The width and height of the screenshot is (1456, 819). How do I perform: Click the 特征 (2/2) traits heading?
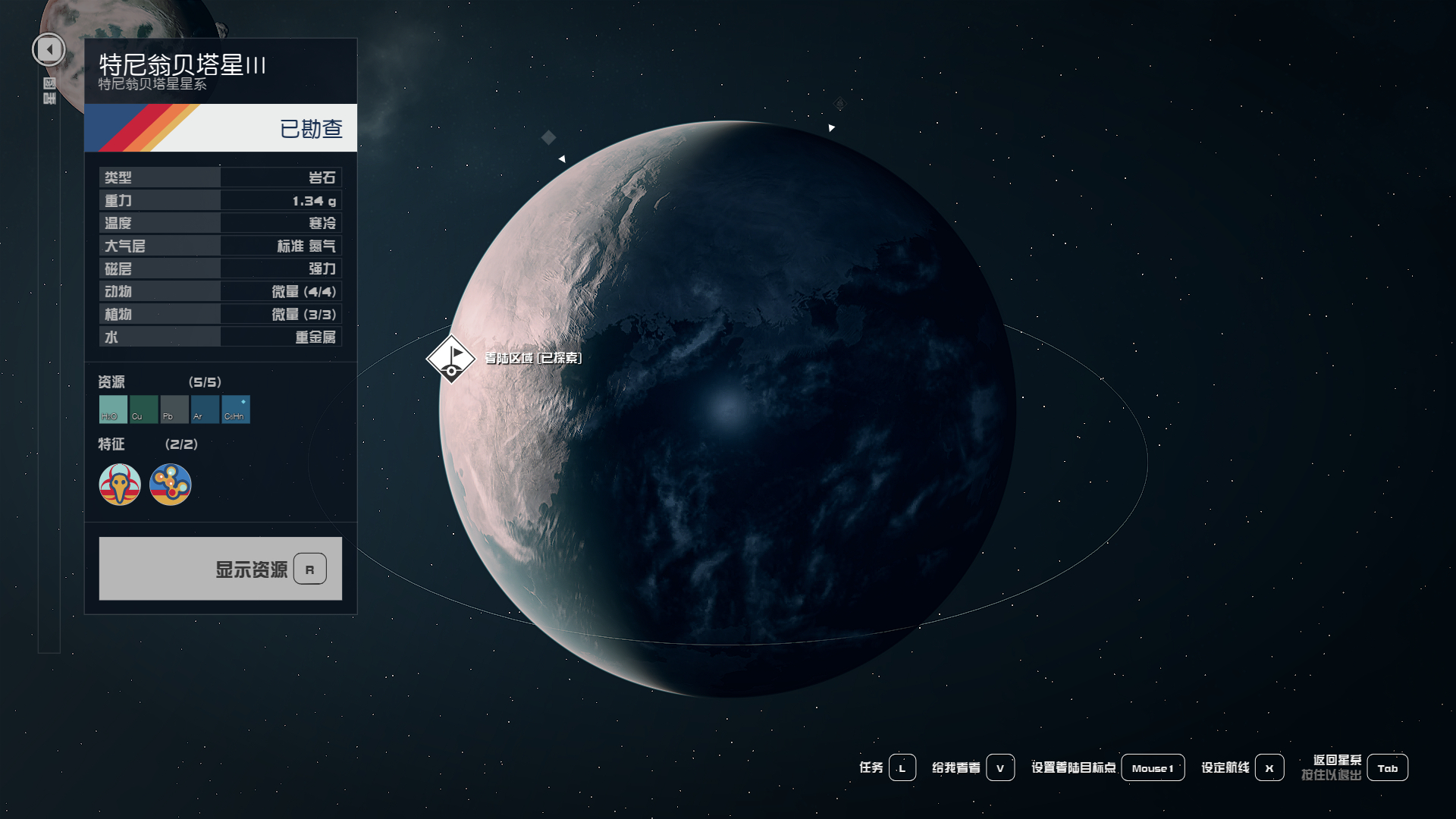(148, 444)
